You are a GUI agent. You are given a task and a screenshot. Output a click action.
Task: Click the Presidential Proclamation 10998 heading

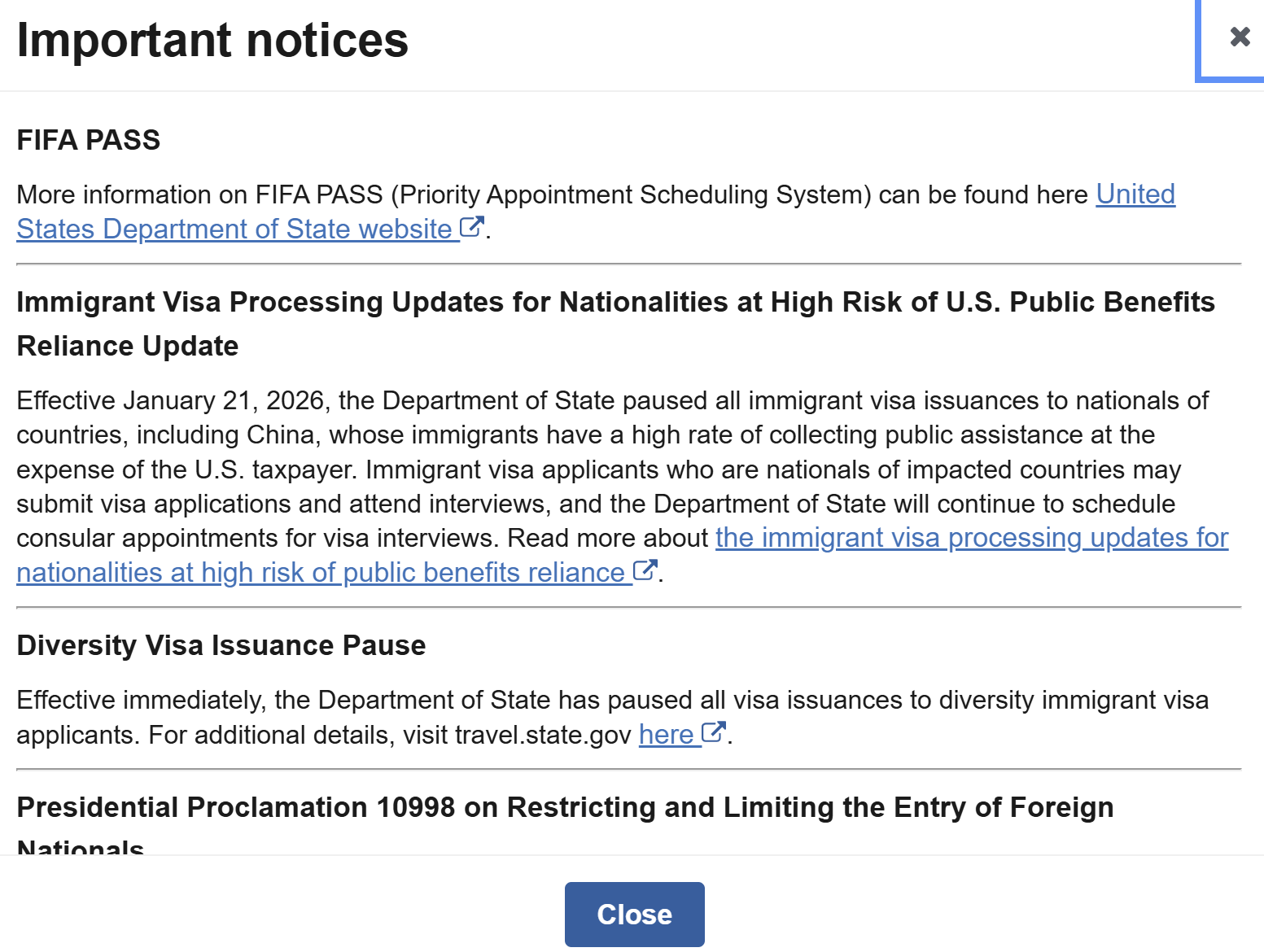(x=565, y=807)
